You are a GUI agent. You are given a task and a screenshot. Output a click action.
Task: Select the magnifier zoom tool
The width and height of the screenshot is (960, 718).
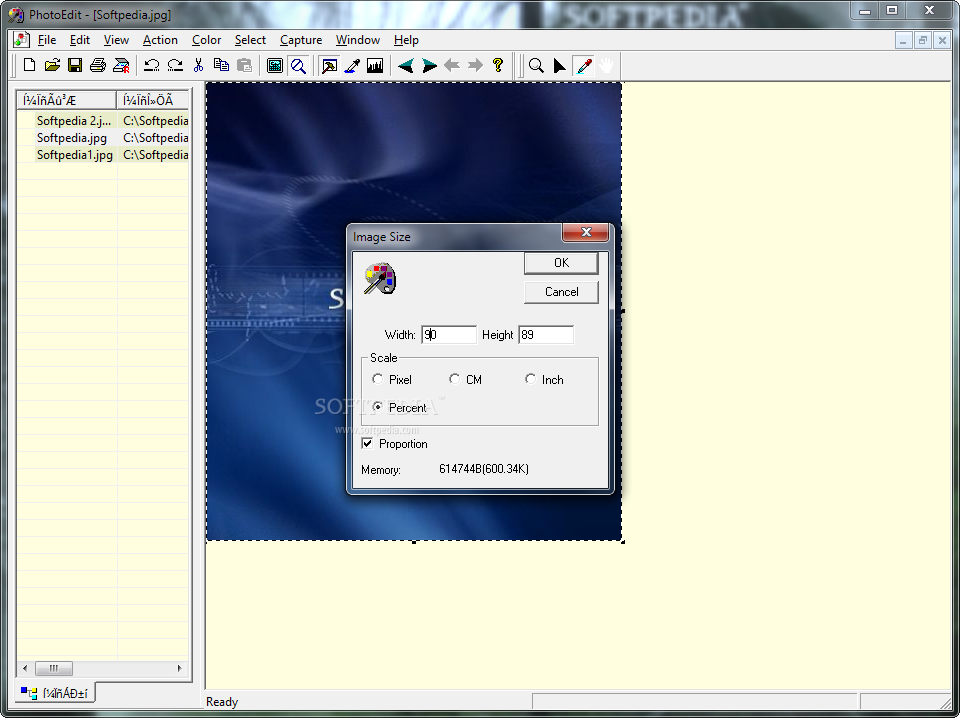[x=536, y=65]
